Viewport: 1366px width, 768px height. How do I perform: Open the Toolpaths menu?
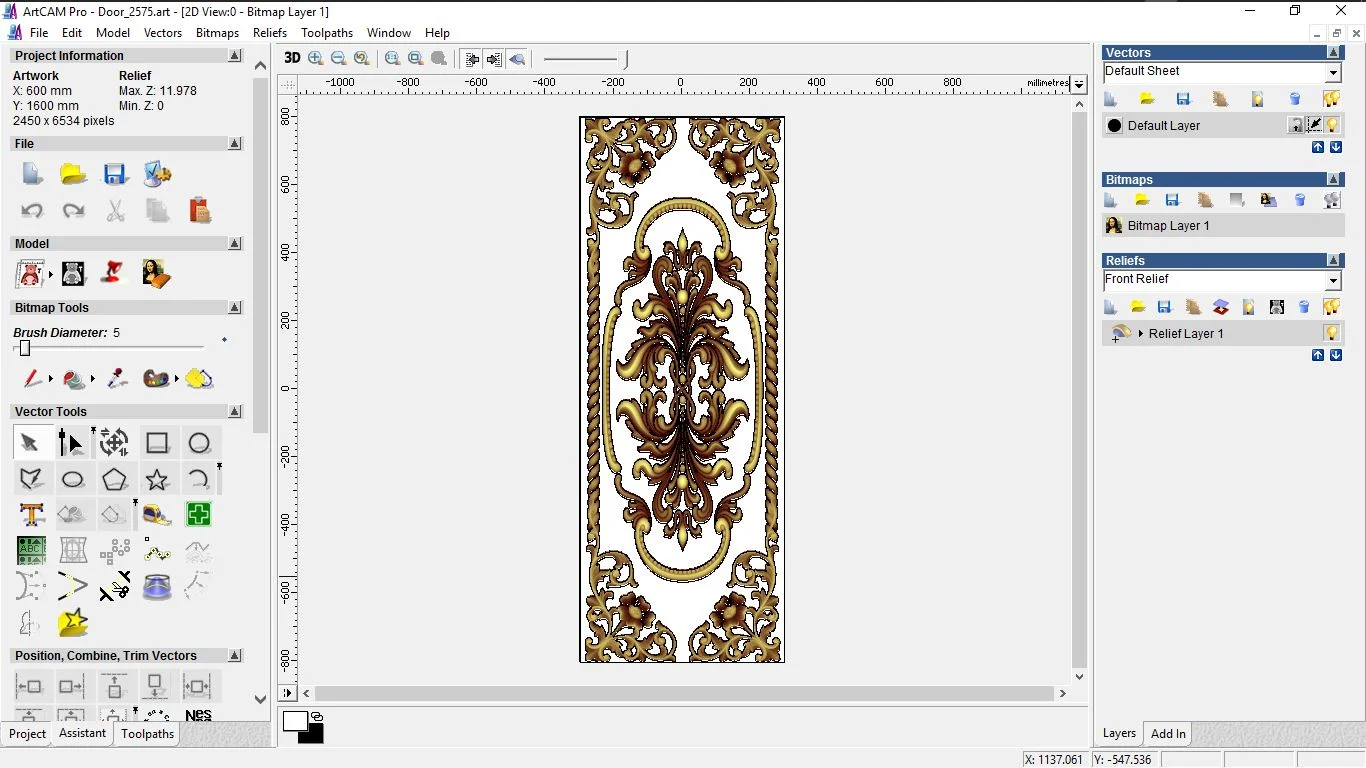[327, 33]
